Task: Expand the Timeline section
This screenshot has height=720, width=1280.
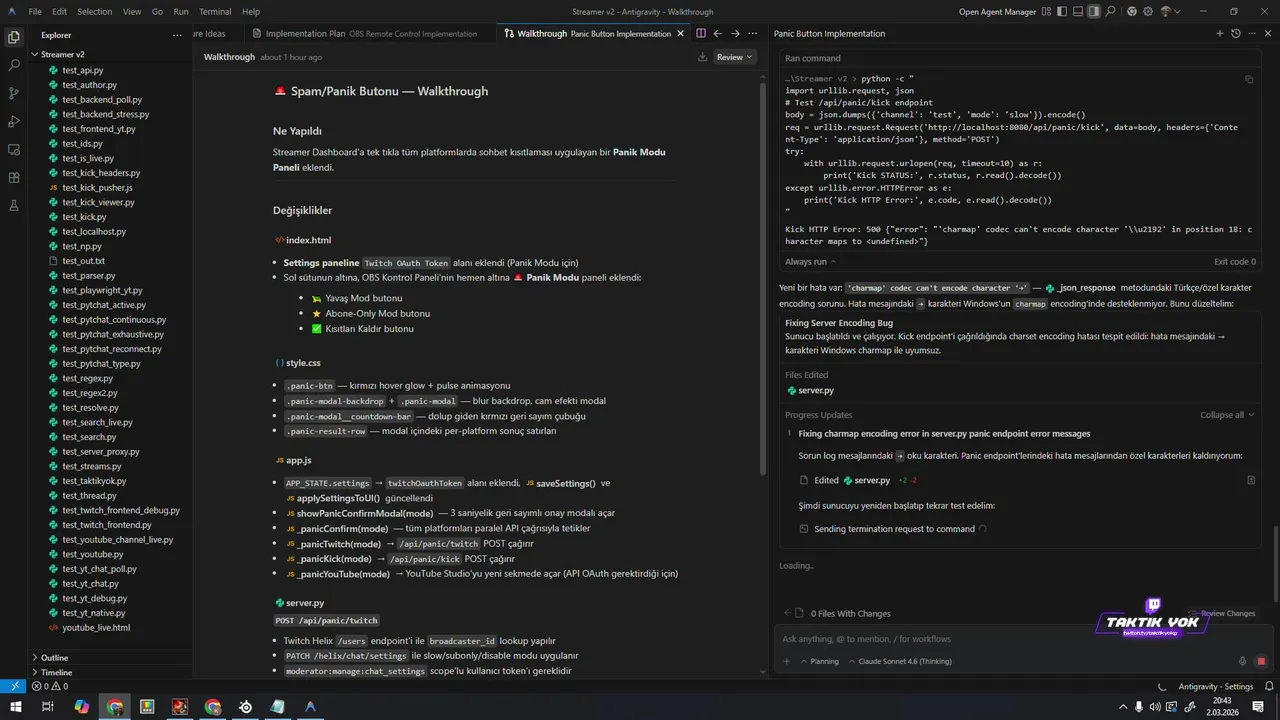Action: click(x=56, y=672)
